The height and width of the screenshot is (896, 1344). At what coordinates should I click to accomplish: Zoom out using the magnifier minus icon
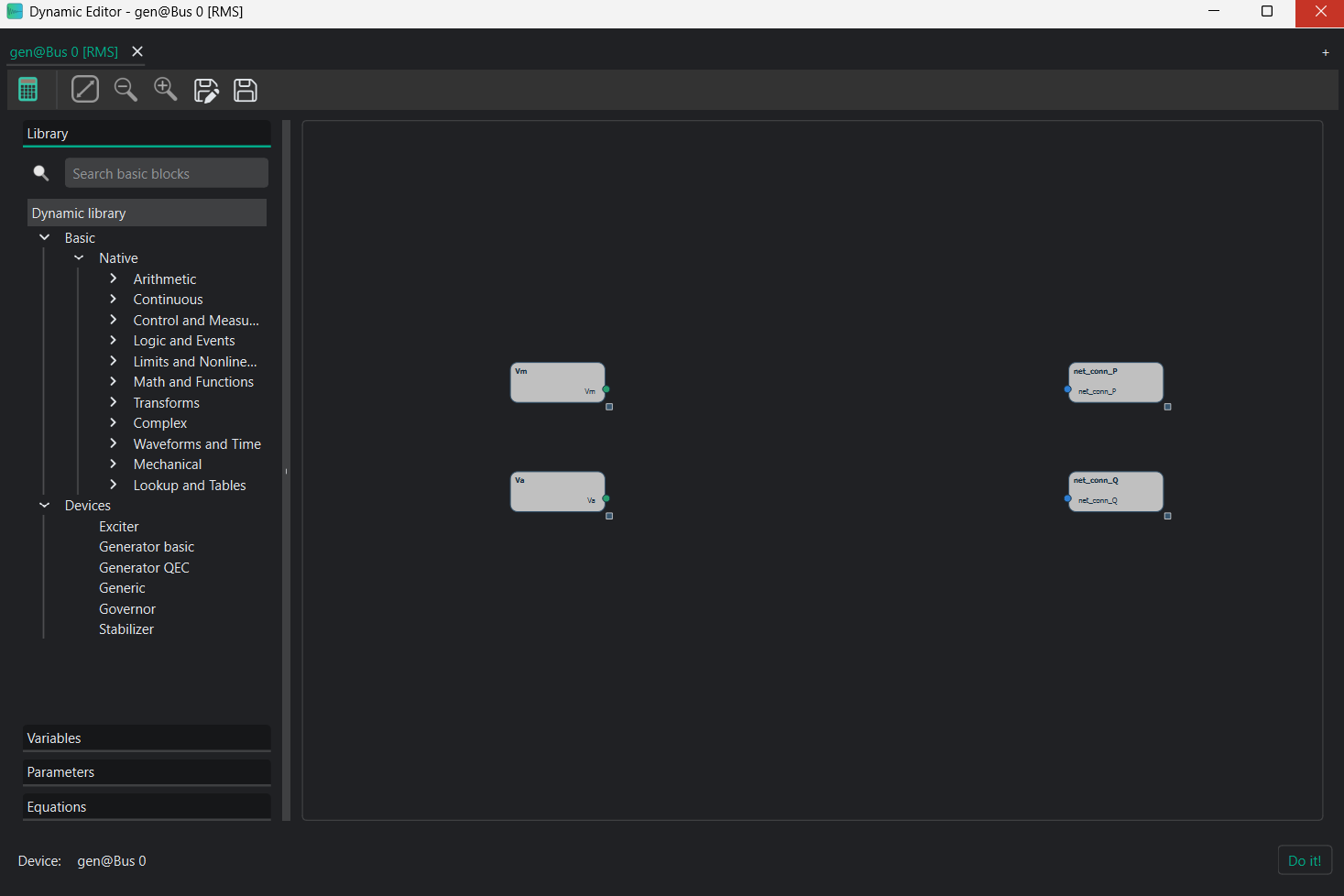tap(126, 90)
